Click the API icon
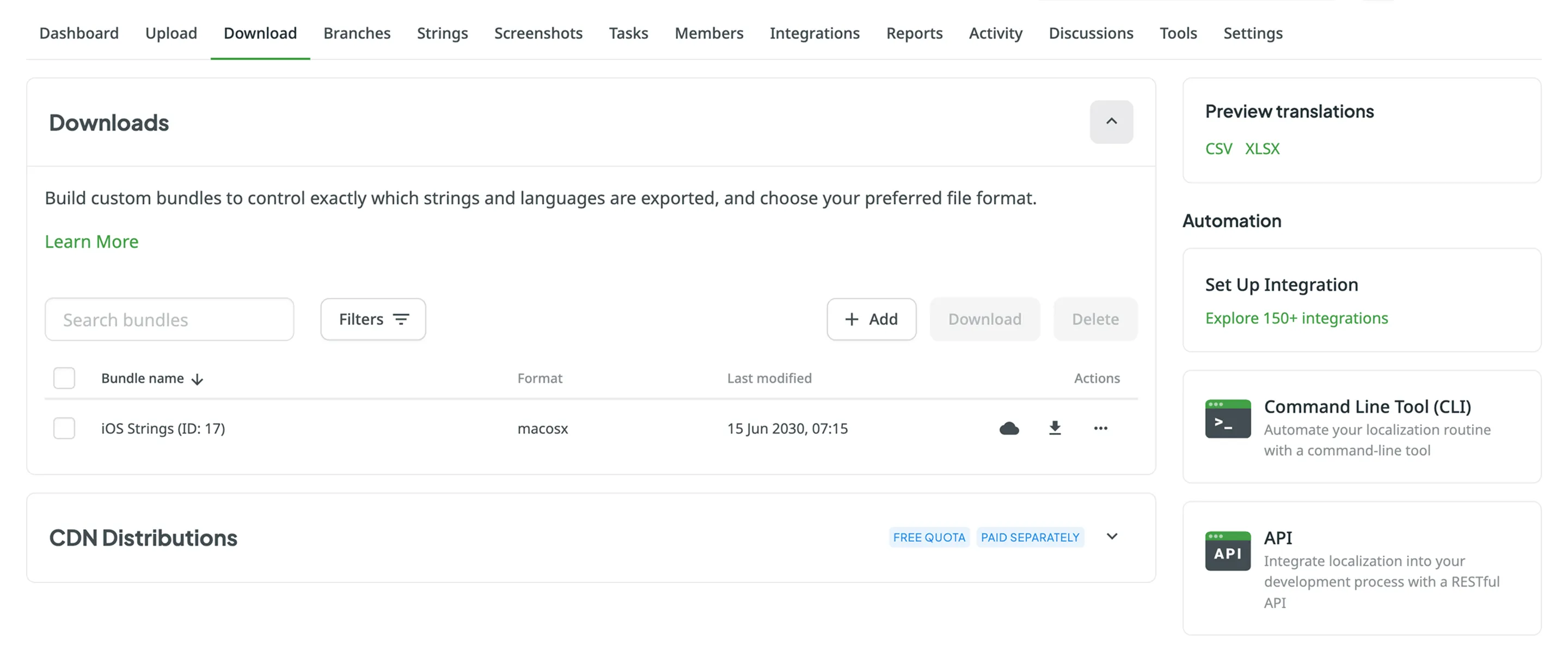Viewport: 1568px width, 663px height. [x=1227, y=551]
